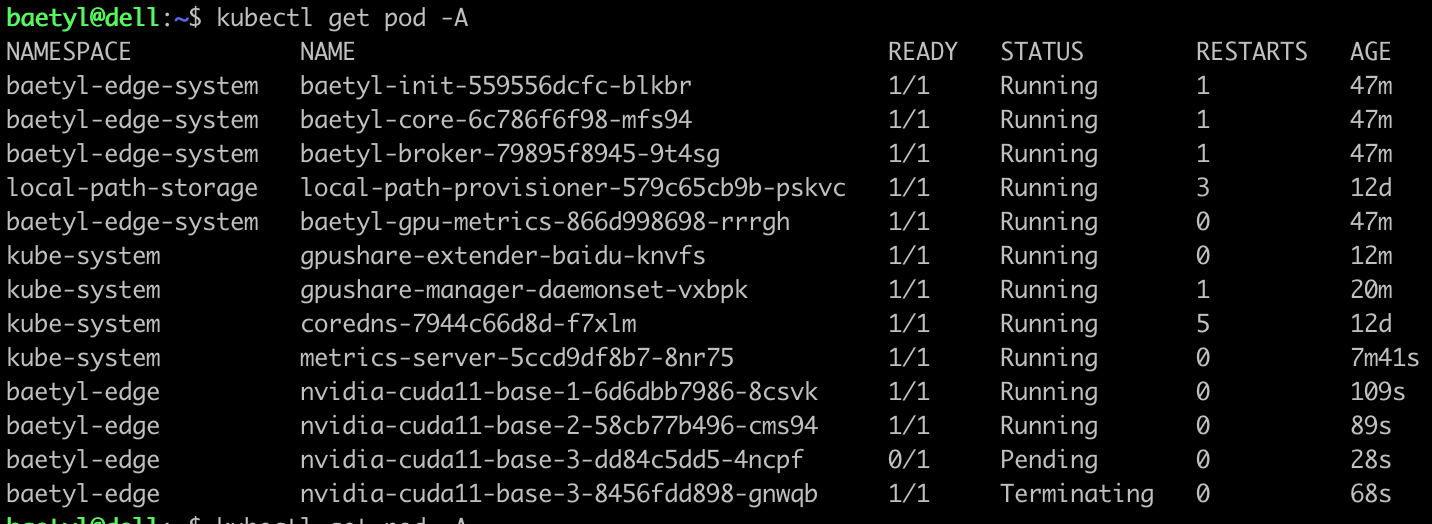Select local-path-provisioner-579c65cb9b-pskvc text
1432x524 pixels.
click(573, 188)
